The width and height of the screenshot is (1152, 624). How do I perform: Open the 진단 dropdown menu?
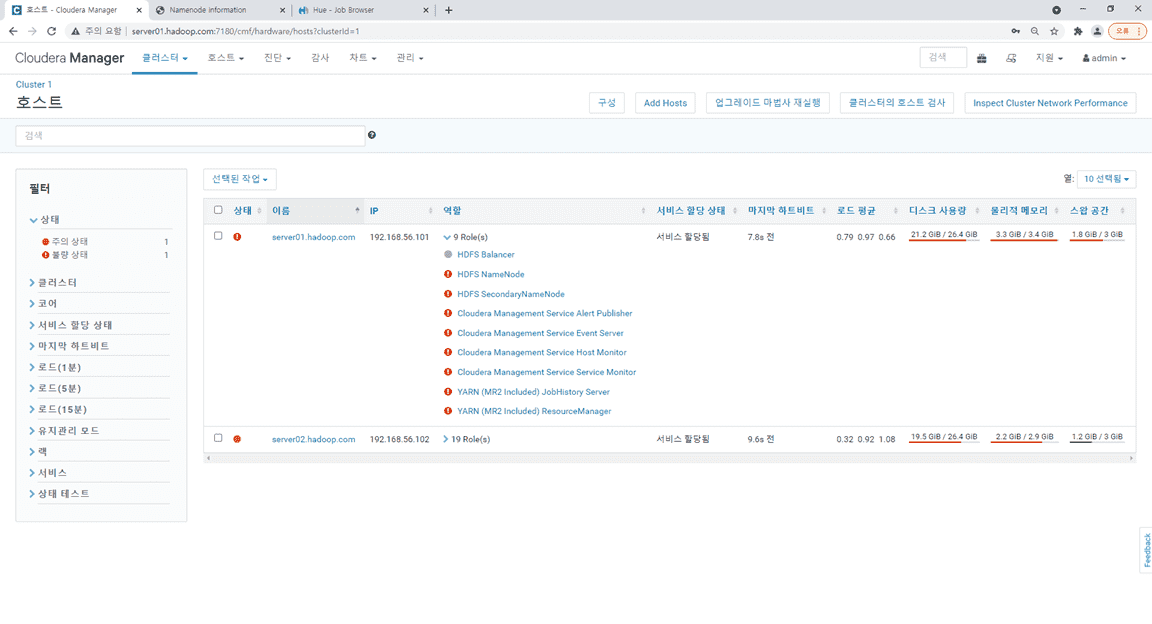click(x=277, y=58)
